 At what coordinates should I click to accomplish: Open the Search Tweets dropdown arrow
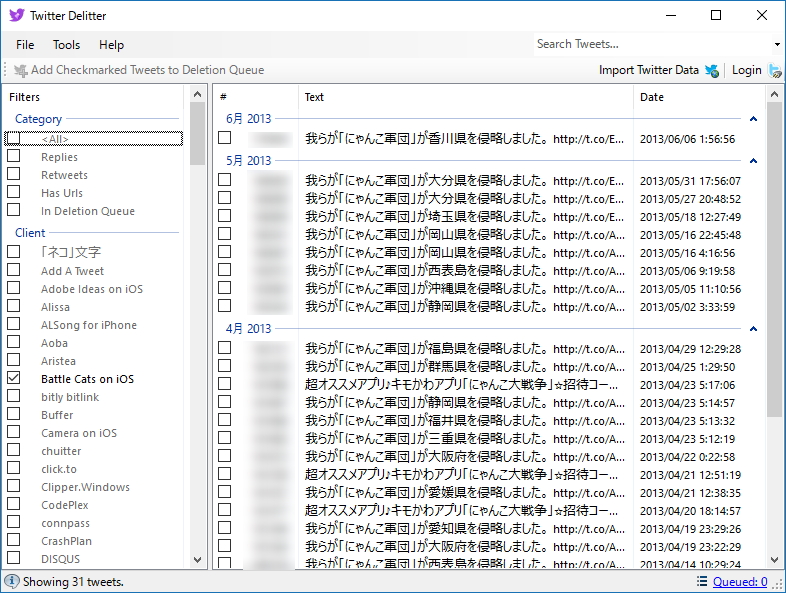777,45
